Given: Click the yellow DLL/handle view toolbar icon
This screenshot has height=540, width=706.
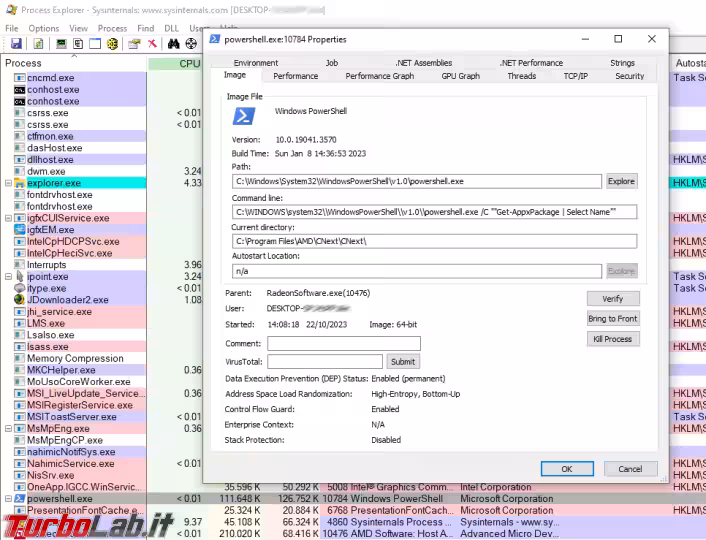Looking at the screenshot, I should 112,44.
